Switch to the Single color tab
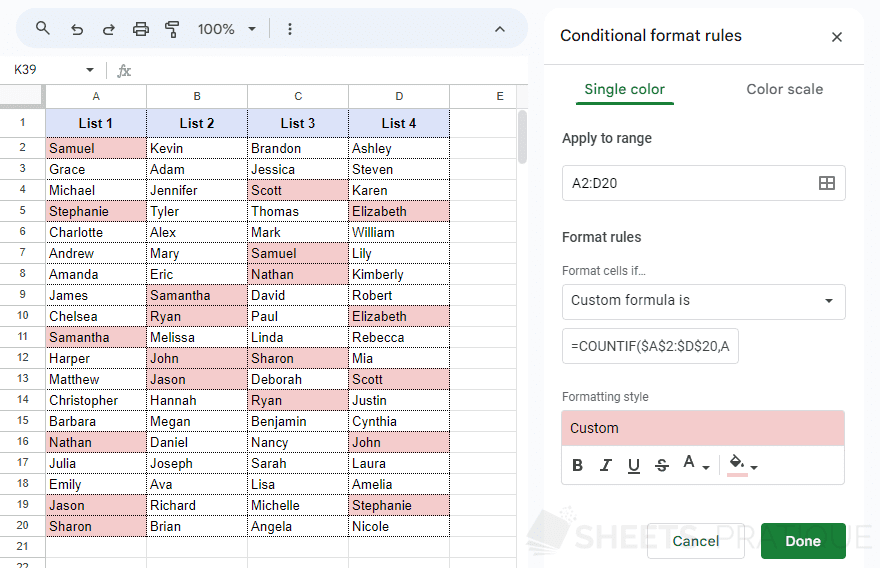The width and height of the screenshot is (880, 568). click(x=625, y=89)
